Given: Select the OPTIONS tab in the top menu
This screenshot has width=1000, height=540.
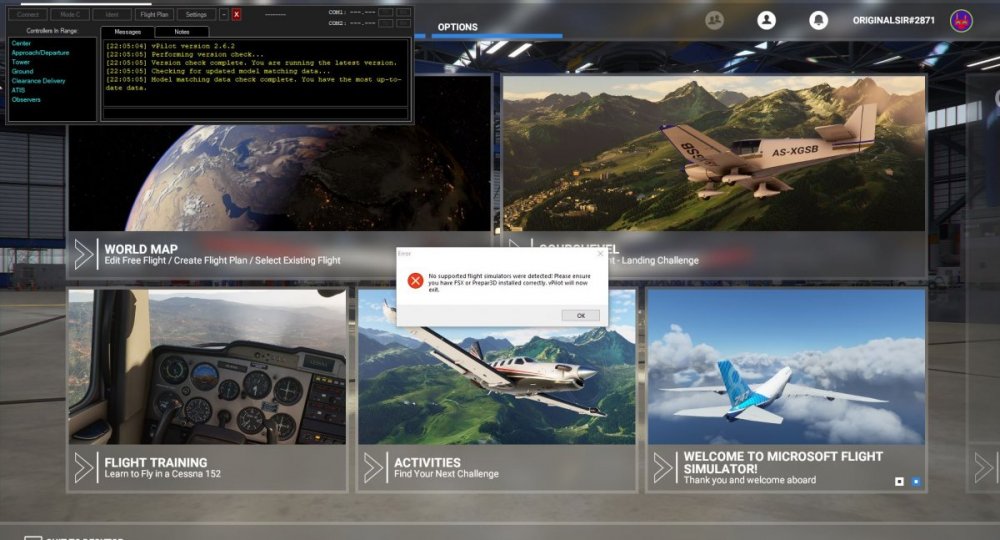Looking at the screenshot, I should click(x=457, y=27).
